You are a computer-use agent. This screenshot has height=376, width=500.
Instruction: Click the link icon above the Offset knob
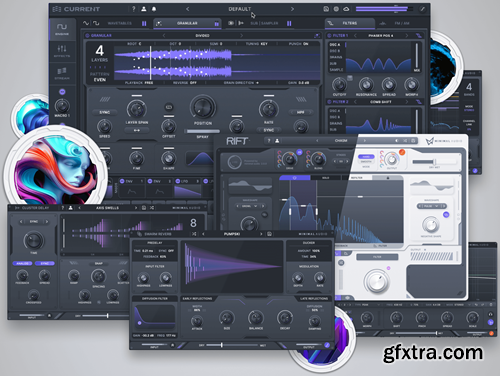tap(169, 107)
